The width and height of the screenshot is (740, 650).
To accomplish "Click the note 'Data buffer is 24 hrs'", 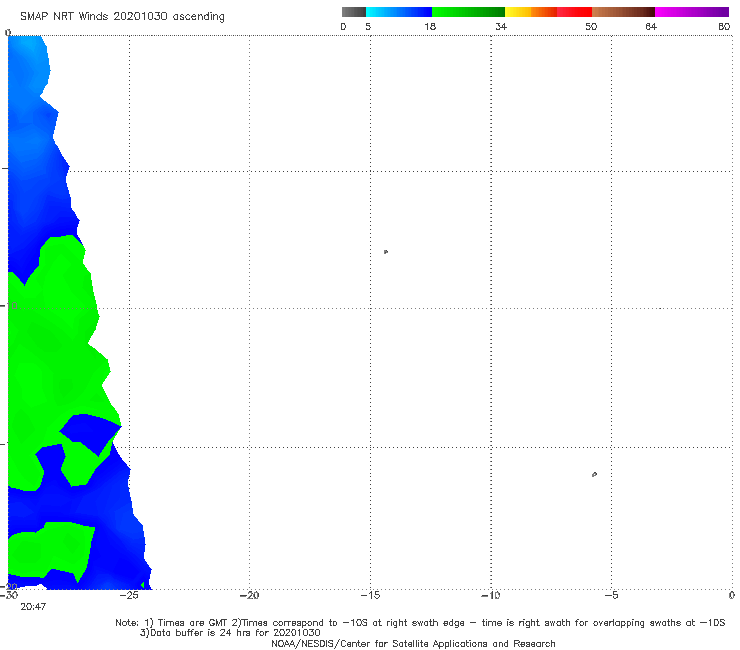I will pyautogui.click(x=230, y=633).
